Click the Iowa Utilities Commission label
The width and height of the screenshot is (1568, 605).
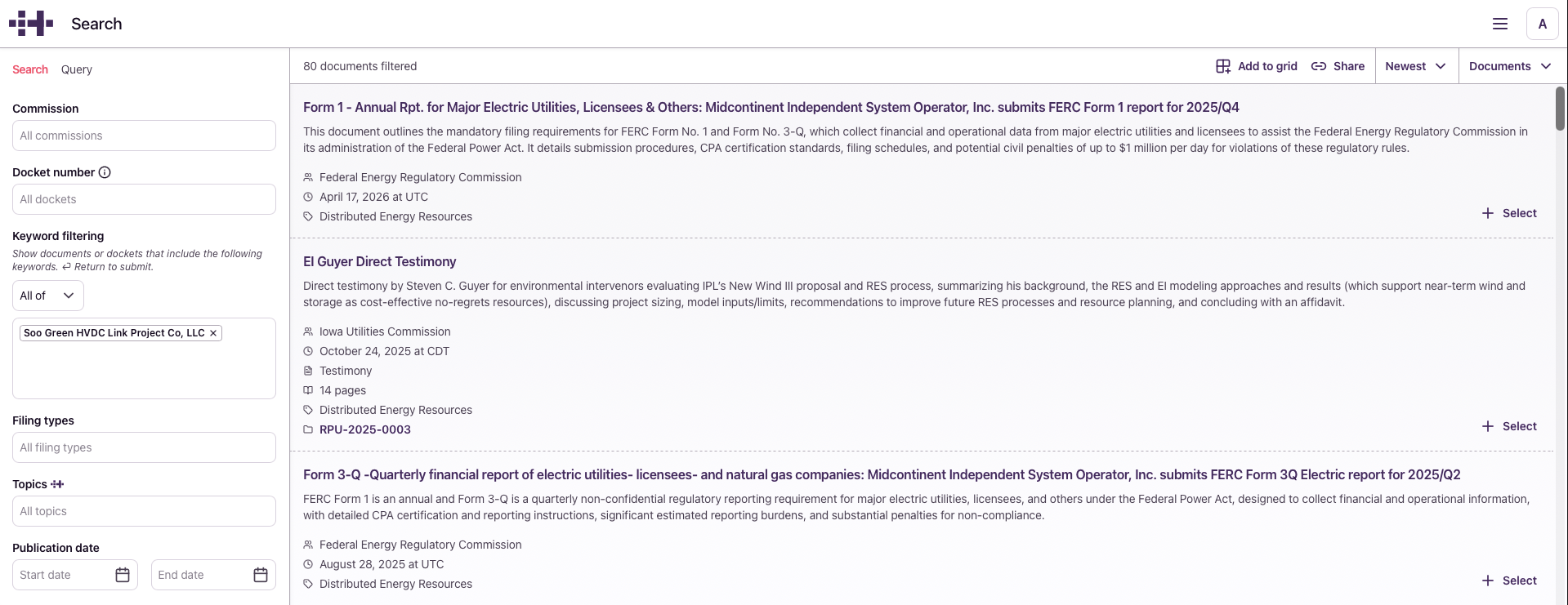(x=385, y=331)
